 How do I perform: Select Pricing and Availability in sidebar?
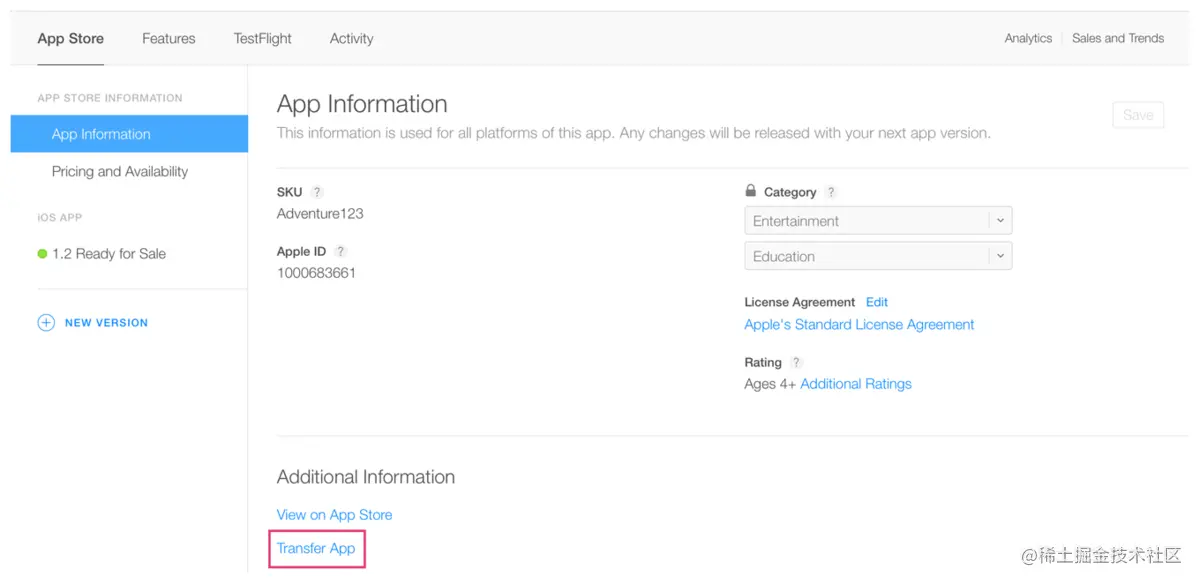click(120, 172)
